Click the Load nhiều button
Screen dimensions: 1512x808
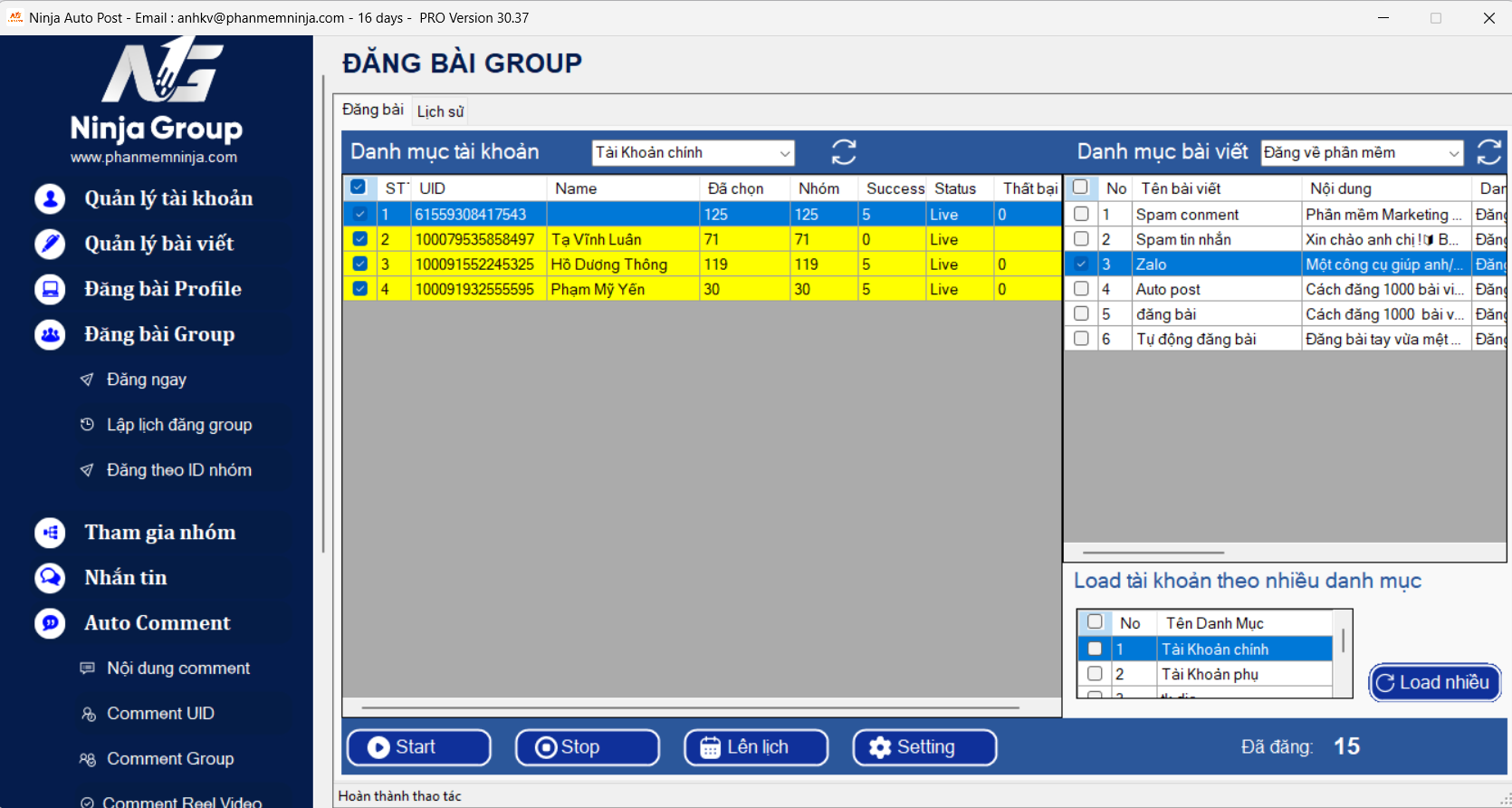1435,682
